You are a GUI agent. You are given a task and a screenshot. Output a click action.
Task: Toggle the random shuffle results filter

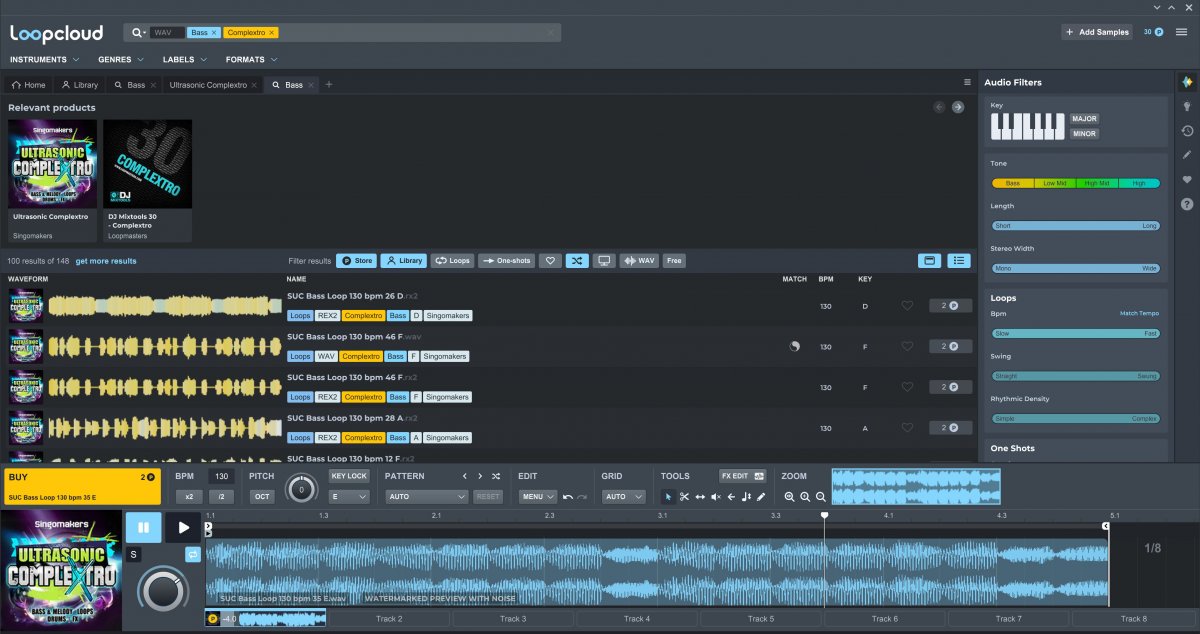point(577,261)
